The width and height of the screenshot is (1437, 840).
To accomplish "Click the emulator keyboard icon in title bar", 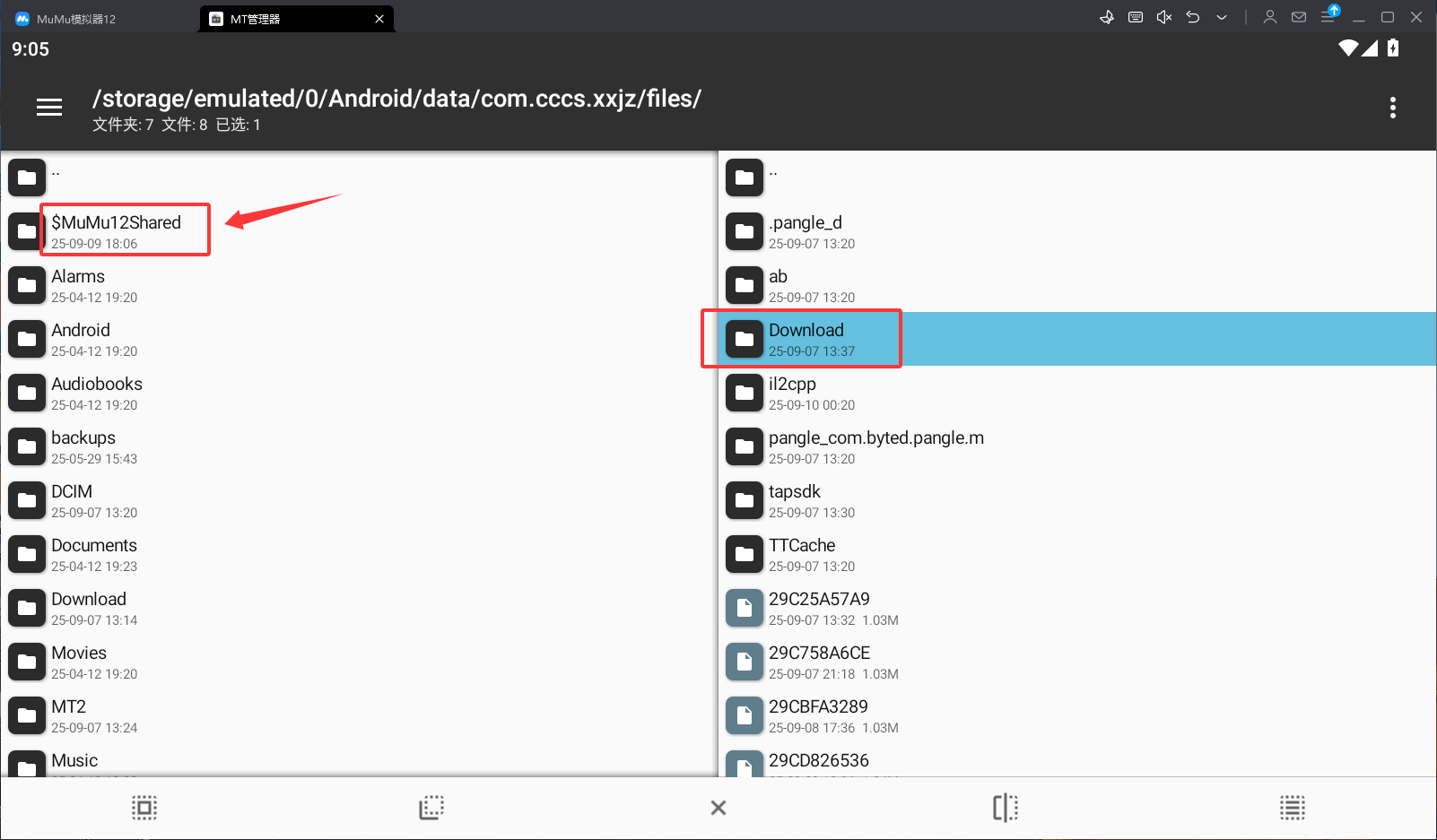I will (x=1136, y=17).
